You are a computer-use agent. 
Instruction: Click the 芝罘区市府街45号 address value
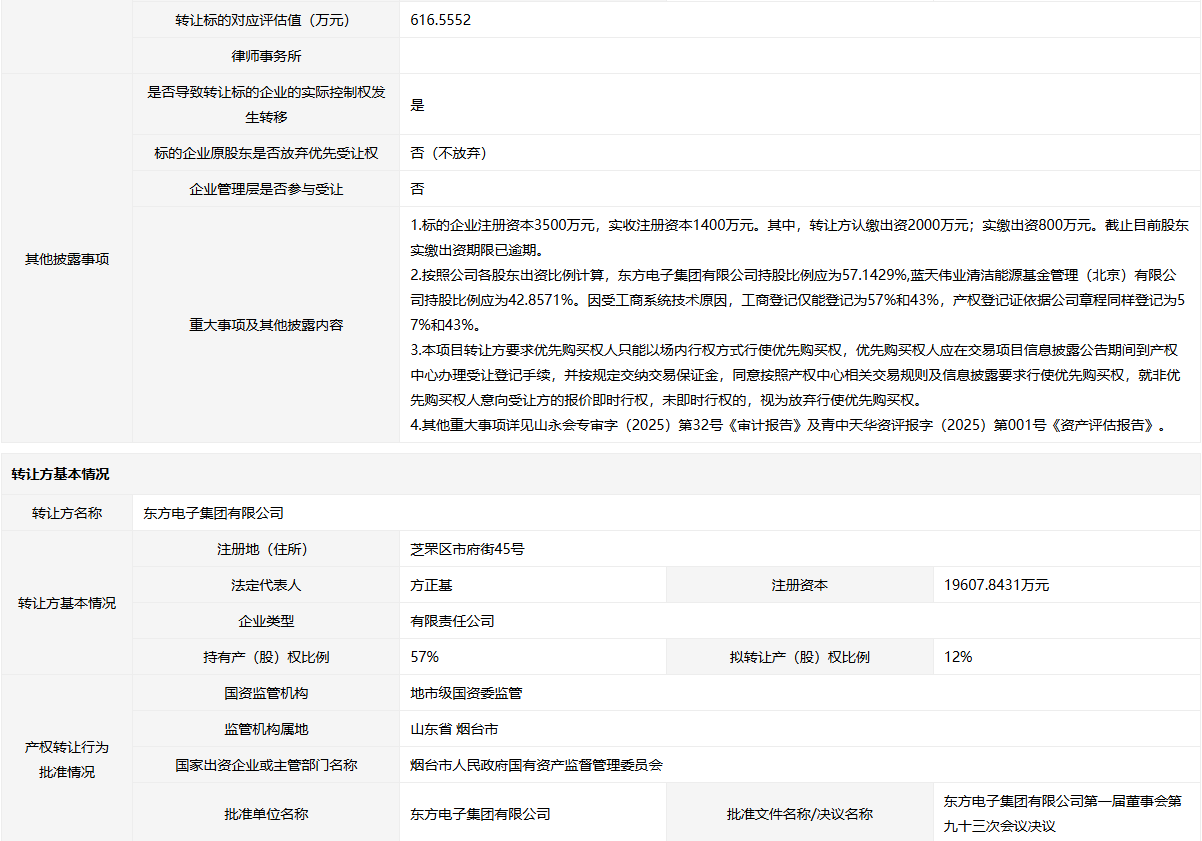coord(467,549)
